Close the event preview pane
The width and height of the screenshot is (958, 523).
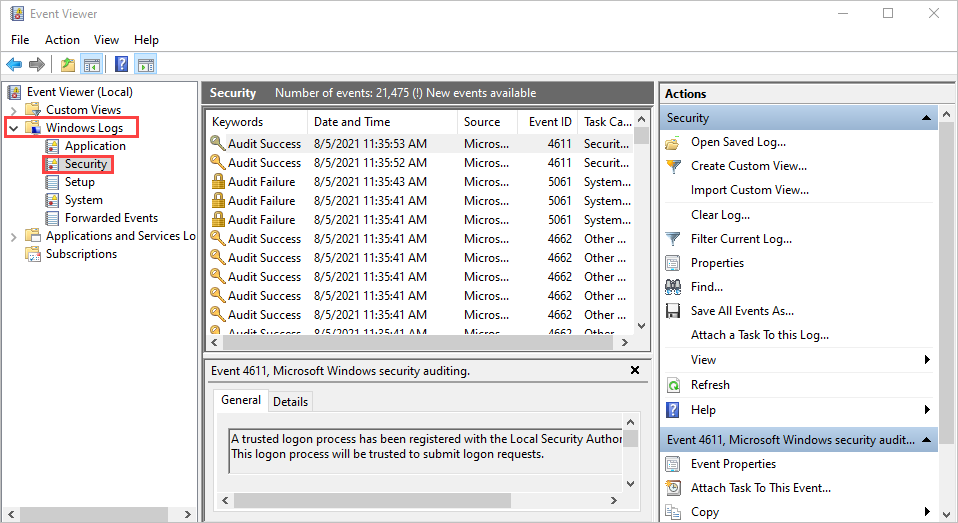(x=635, y=370)
